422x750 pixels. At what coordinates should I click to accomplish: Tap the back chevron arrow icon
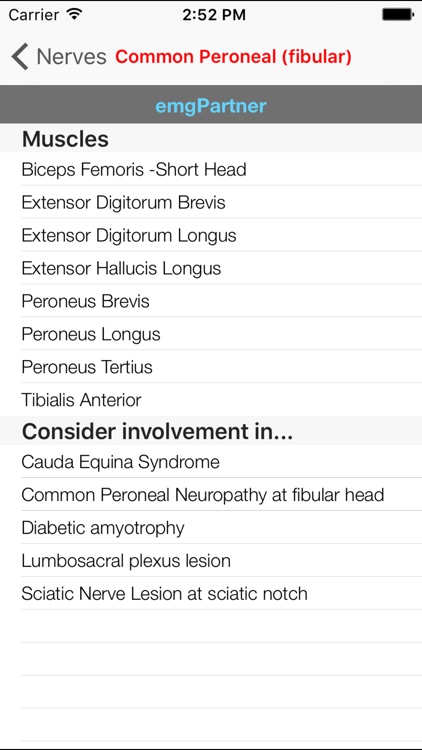click(x=20, y=56)
